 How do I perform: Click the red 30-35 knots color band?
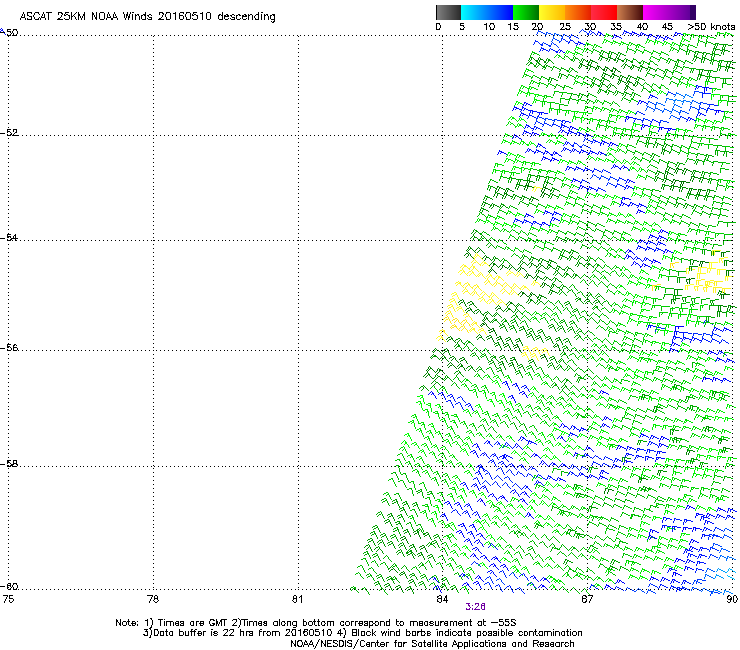point(604,12)
